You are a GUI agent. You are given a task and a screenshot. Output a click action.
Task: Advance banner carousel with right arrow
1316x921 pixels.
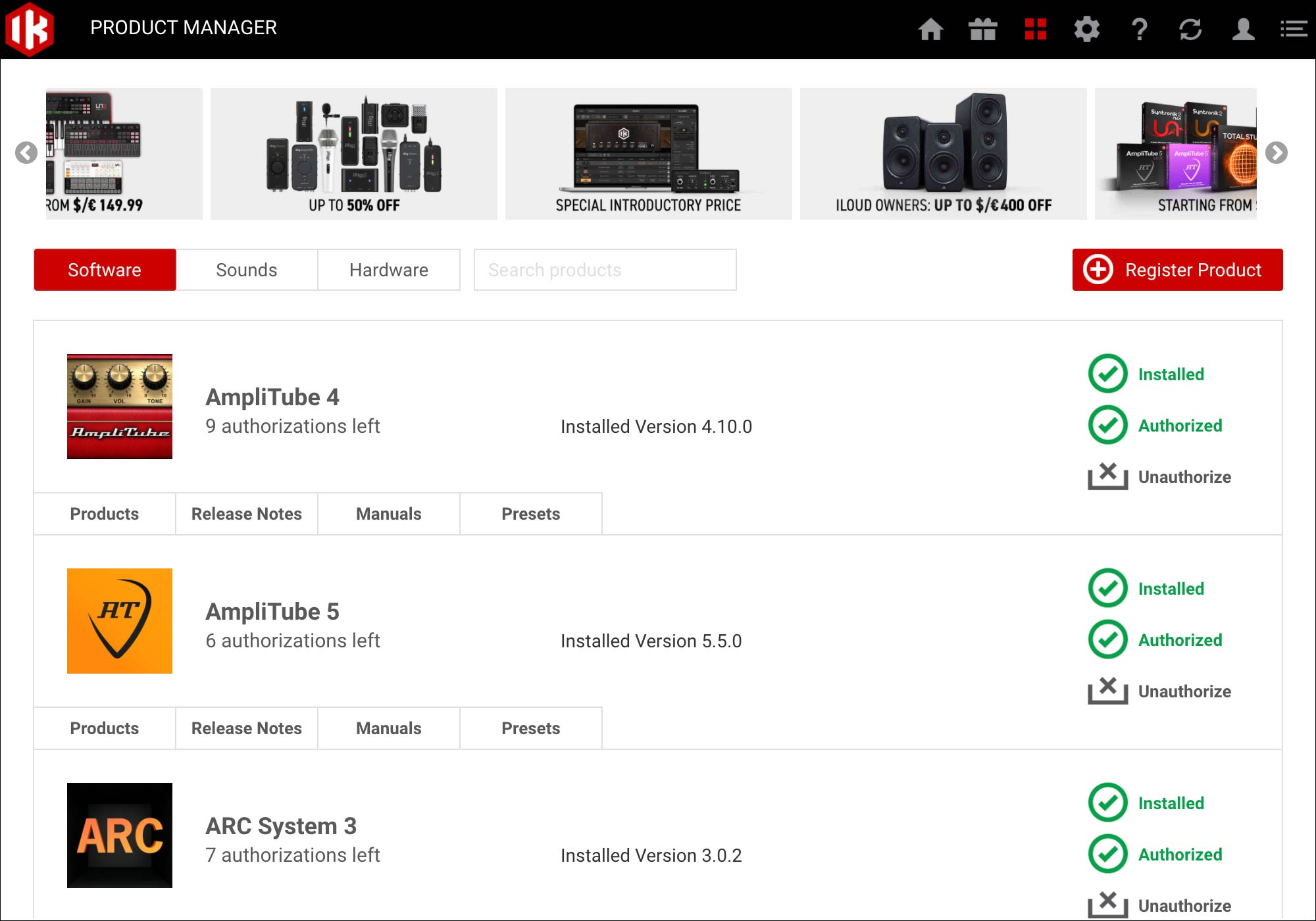[1276, 153]
